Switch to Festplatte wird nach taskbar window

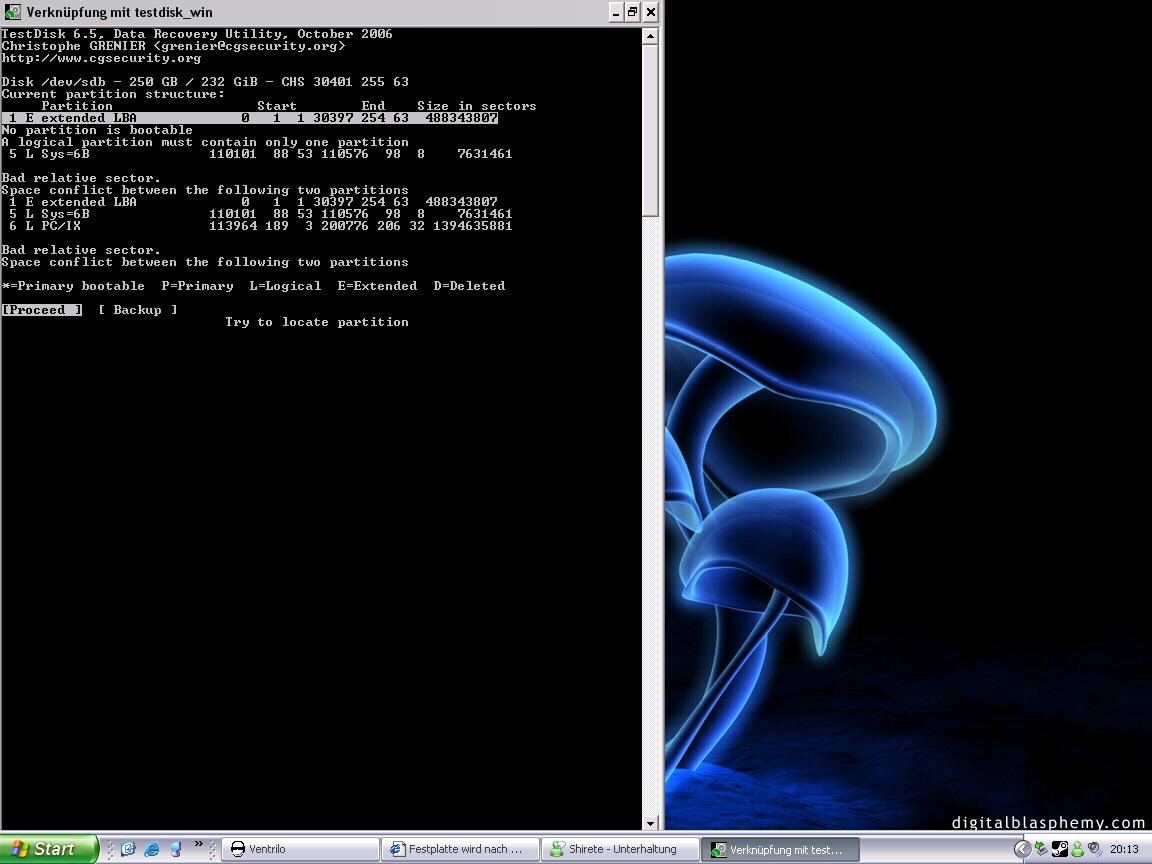(x=459, y=849)
